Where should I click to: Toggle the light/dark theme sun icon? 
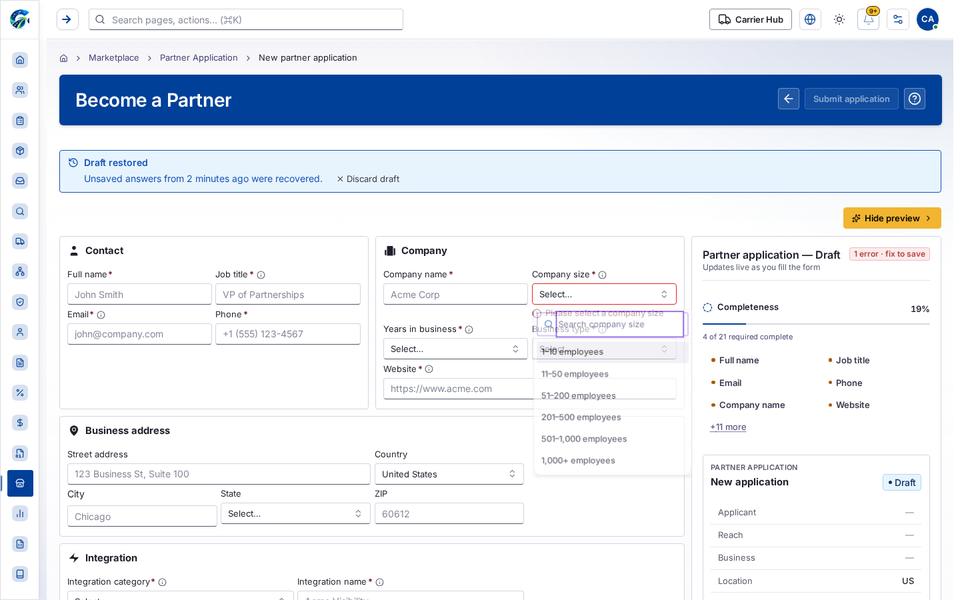[839, 20]
